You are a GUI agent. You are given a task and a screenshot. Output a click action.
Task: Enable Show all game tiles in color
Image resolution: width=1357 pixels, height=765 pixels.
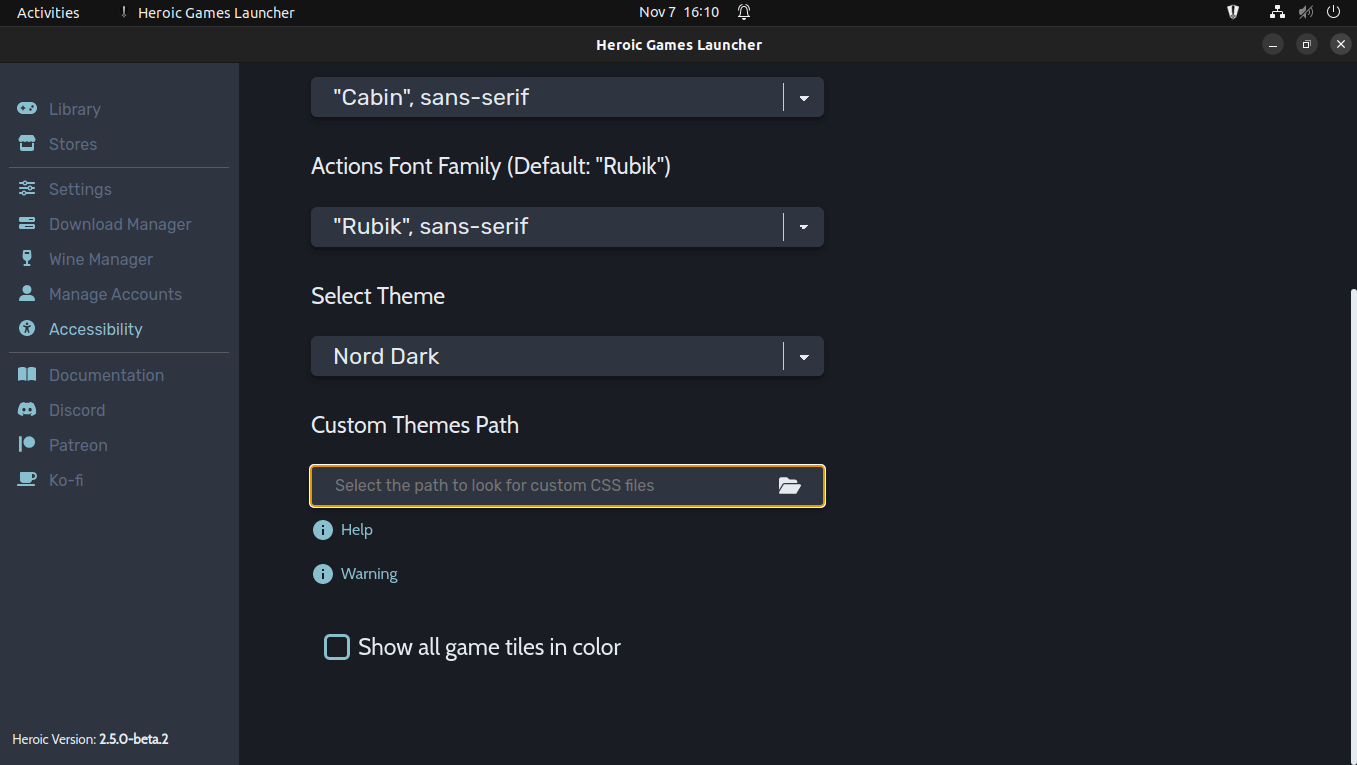point(337,647)
